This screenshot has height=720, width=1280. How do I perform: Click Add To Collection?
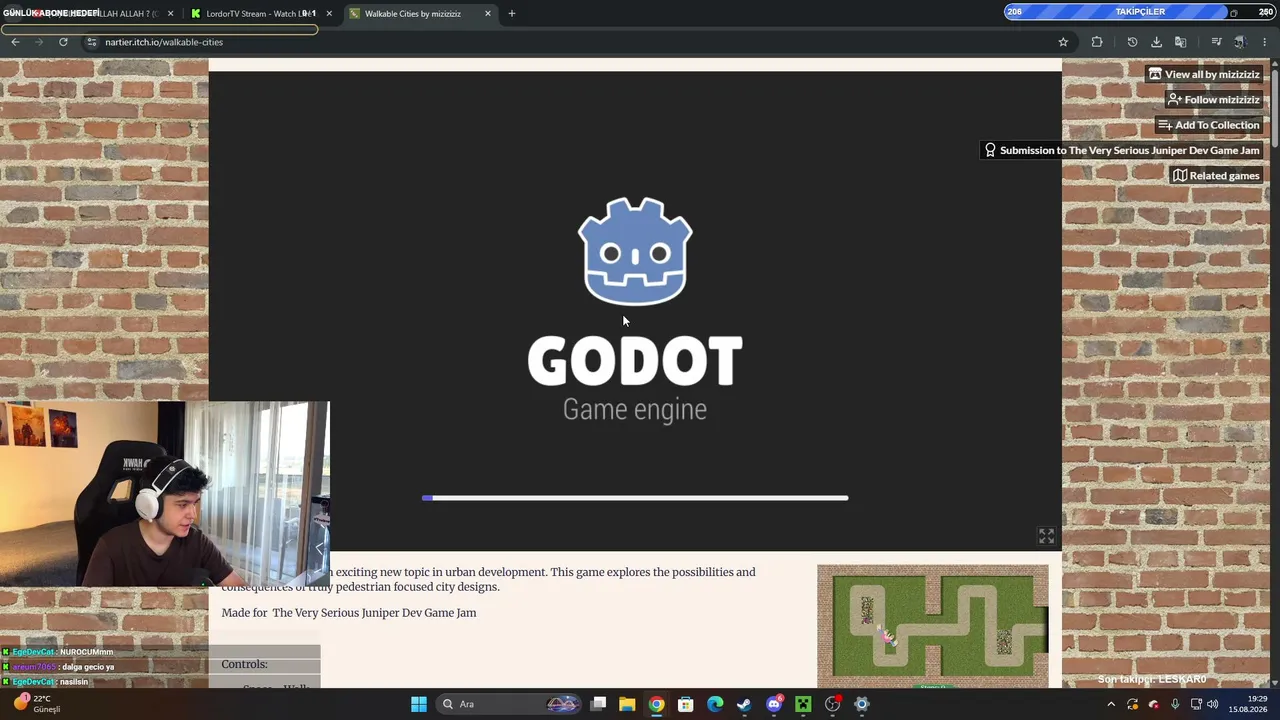[1208, 125]
